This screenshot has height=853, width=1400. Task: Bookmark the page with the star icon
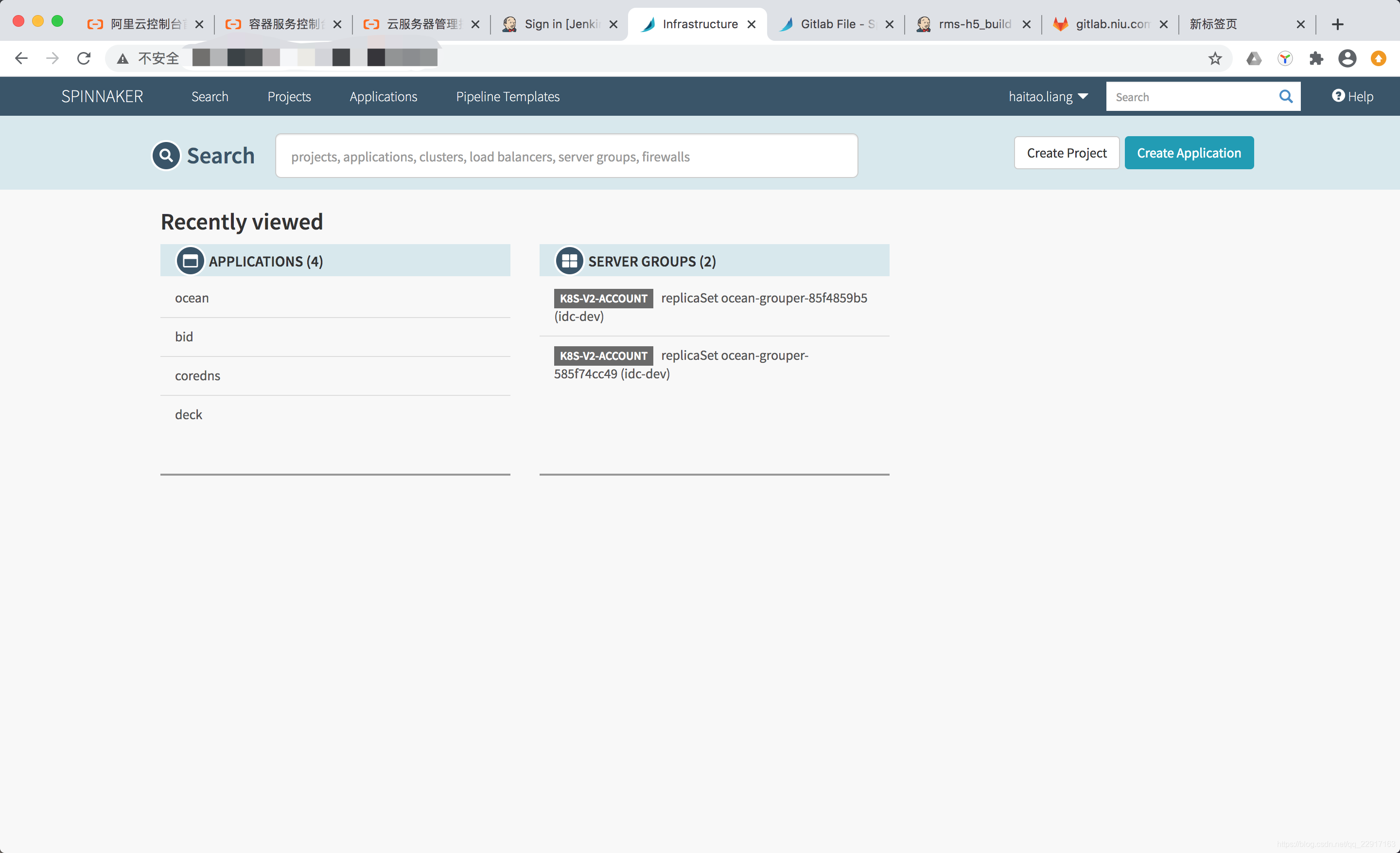[x=1214, y=58]
